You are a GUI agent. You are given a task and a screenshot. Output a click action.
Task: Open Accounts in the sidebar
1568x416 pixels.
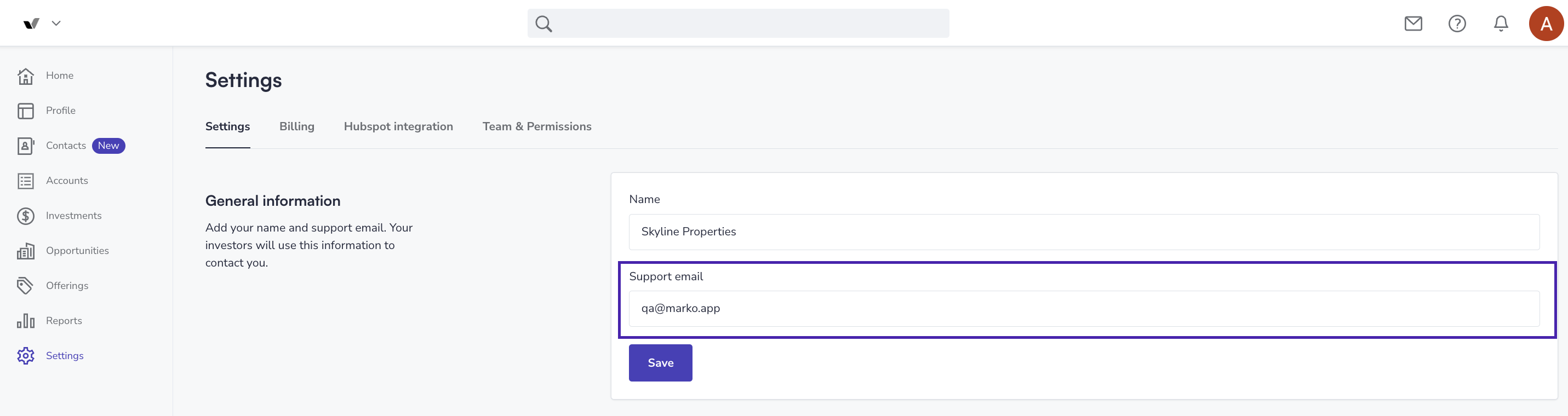[x=67, y=181]
